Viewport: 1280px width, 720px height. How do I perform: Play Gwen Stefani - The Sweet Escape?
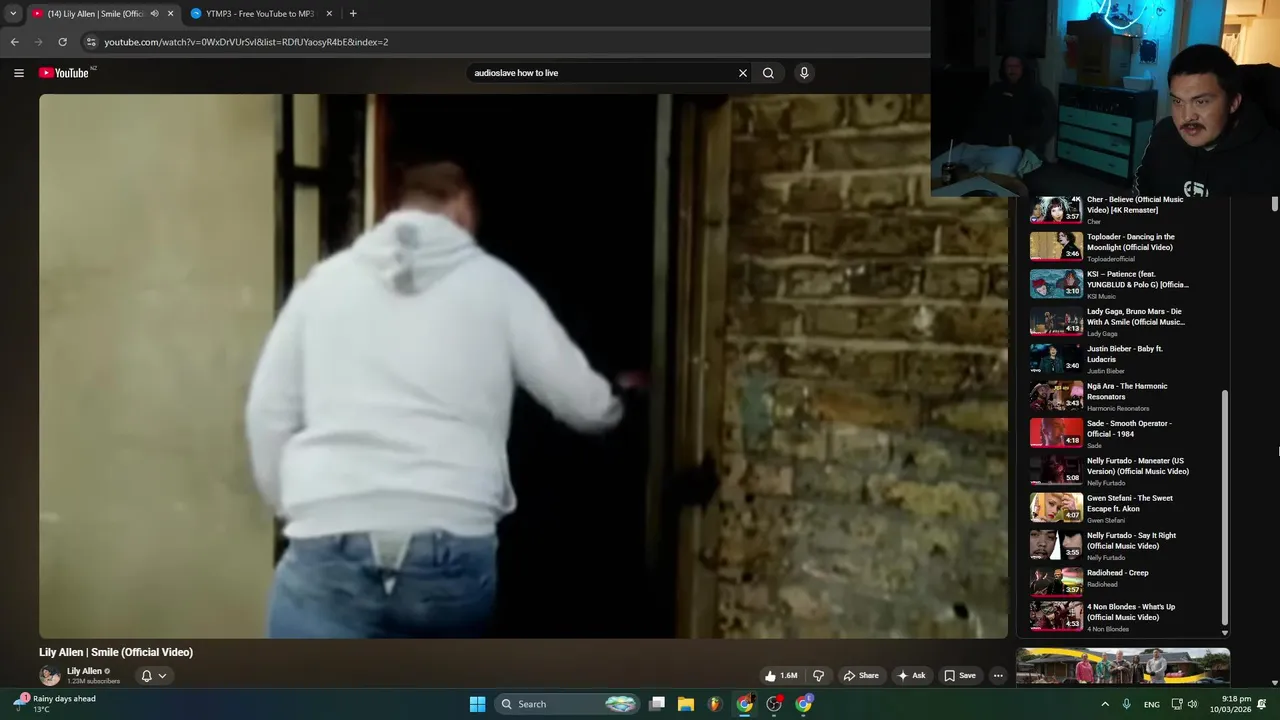click(x=1111, y=508)
